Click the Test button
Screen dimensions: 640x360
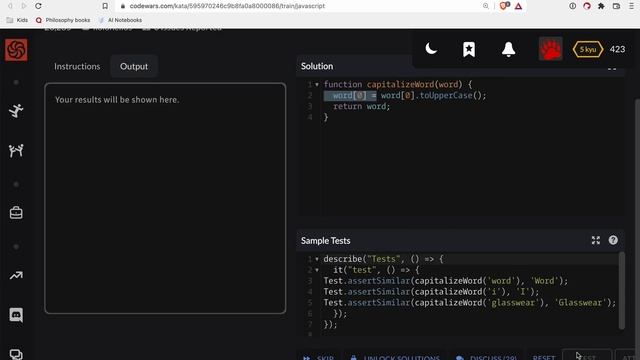point(587,356)
